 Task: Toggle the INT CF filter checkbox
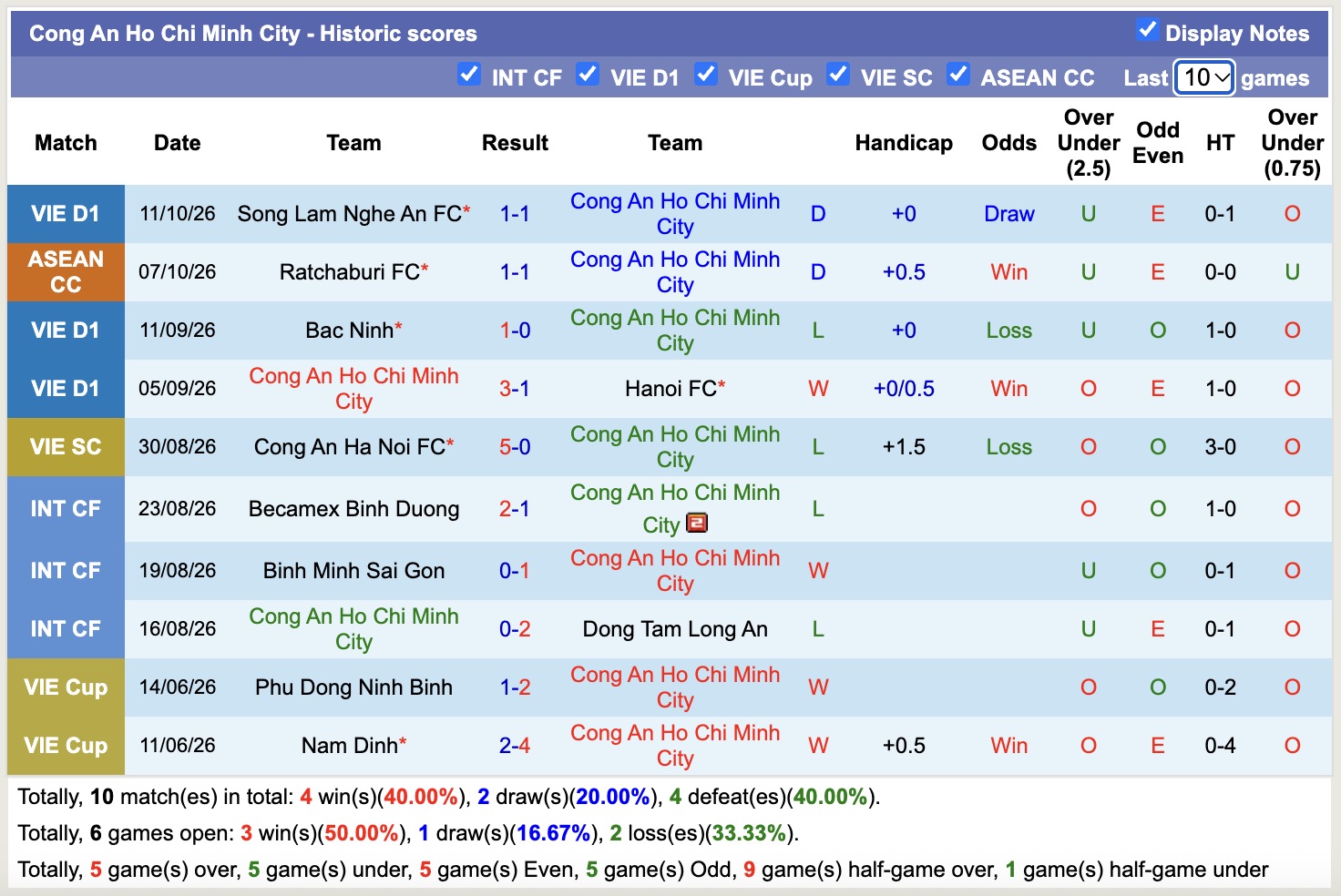[469, 75]
